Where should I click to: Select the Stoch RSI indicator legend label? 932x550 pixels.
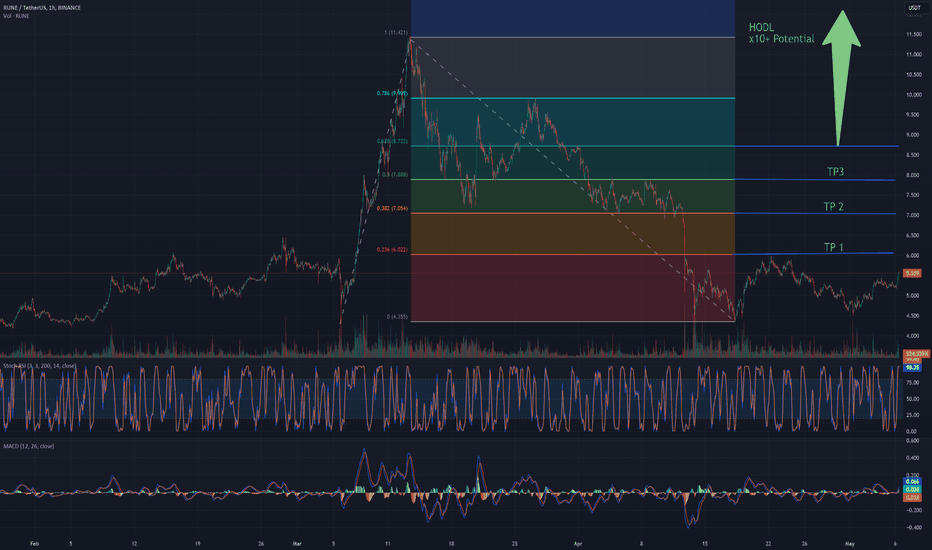click(x=40, y=366)
